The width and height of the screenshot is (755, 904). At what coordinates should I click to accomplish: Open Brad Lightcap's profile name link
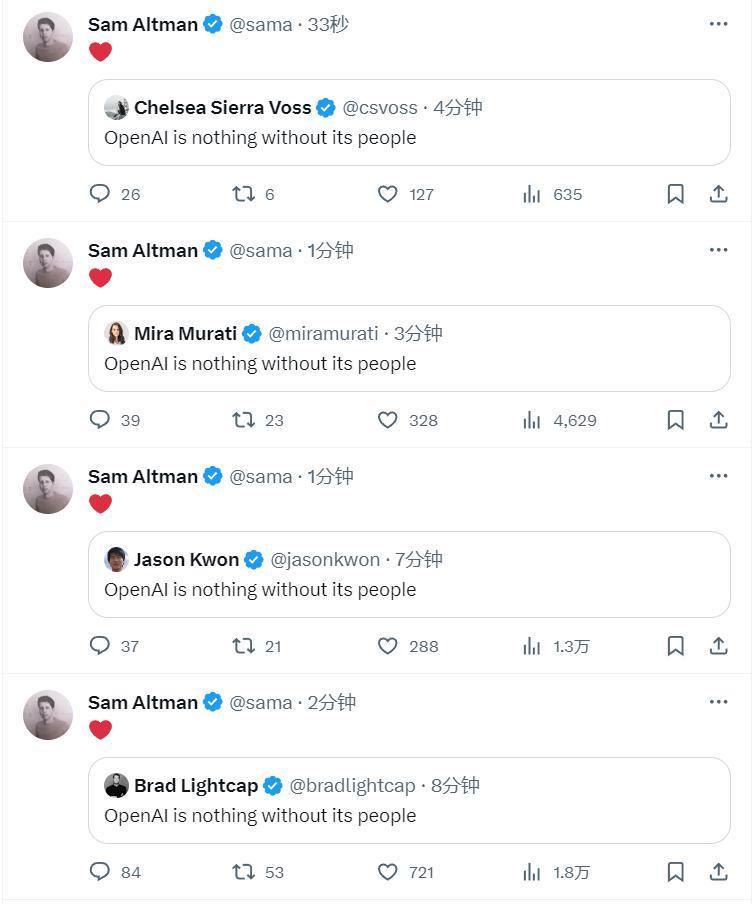coord(196,786)
